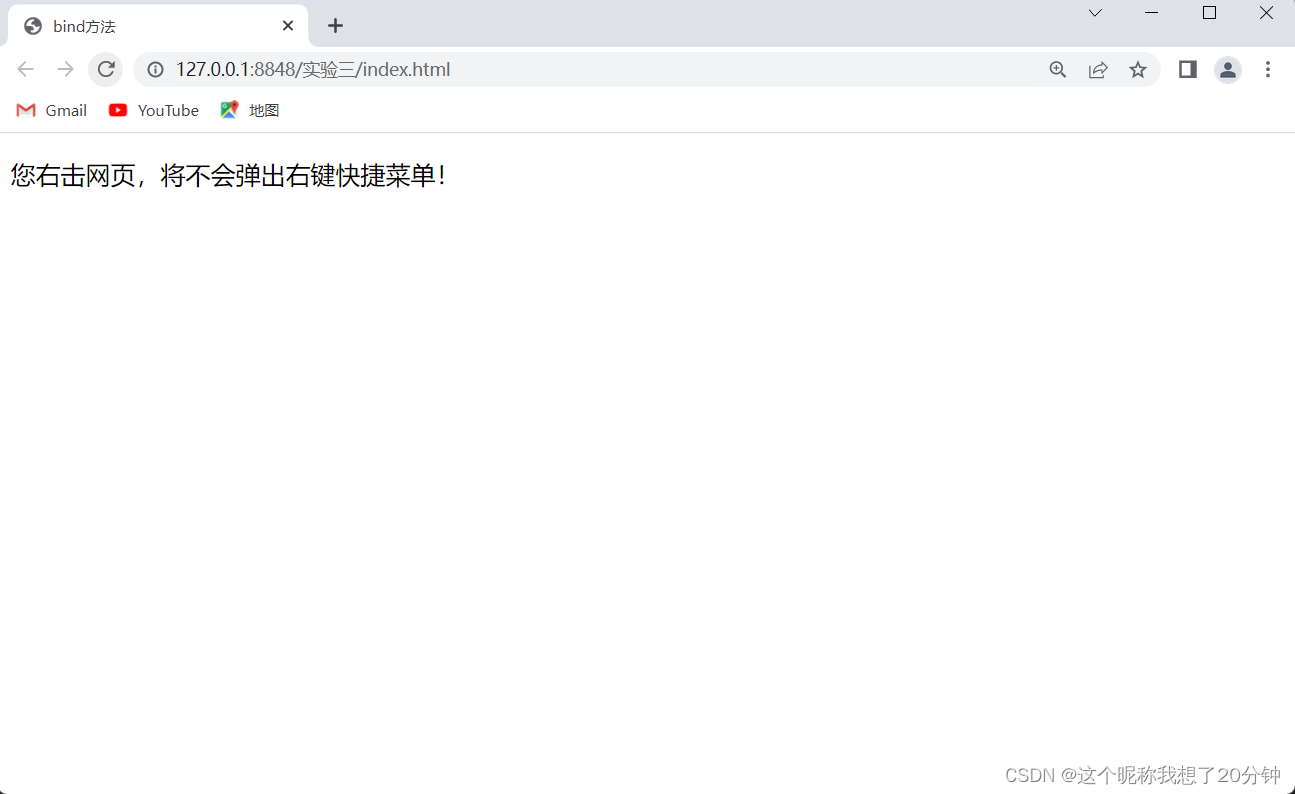This screenshot has width=1295, height=794.
Task: Reload the current page
Action: point(106,69)
